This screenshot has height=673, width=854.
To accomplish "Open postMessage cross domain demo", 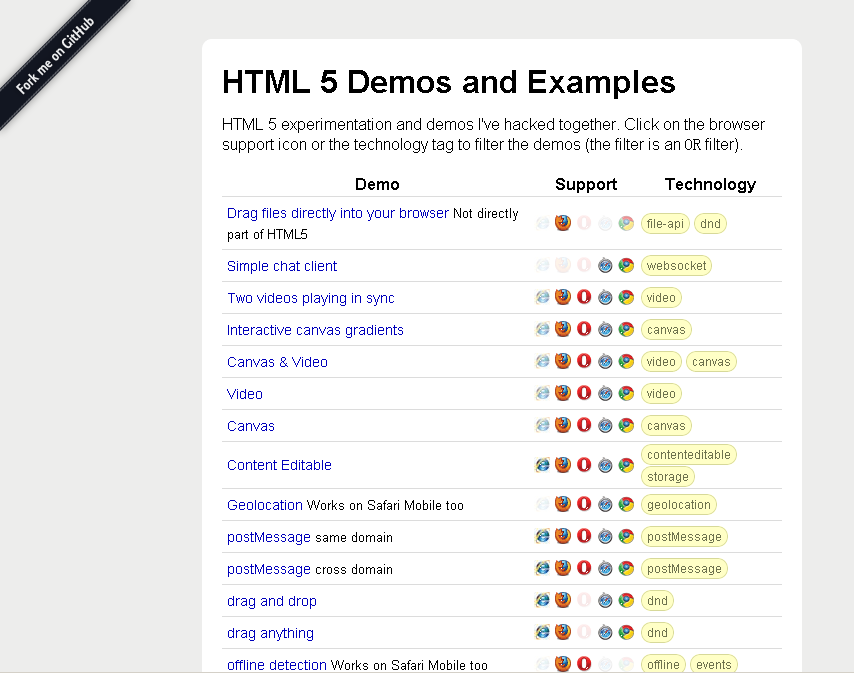I will tap(269, 569).
